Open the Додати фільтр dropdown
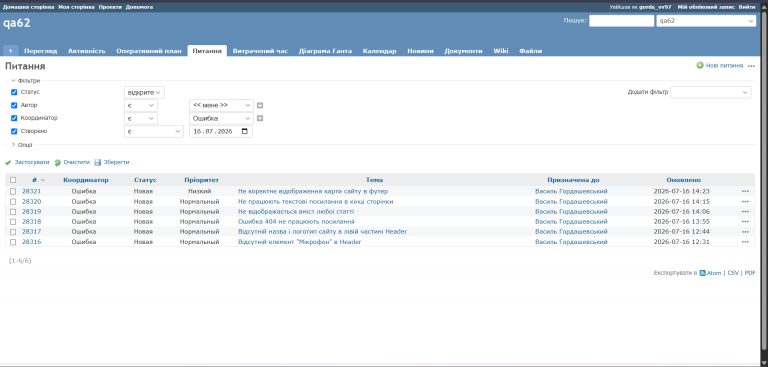The width and height of the screenshot is (768, 367). click(711, 92)
